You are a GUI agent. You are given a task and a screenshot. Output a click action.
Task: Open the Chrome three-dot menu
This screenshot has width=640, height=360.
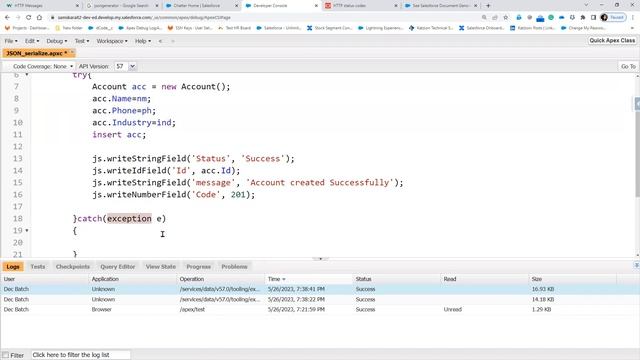[633, 18]
